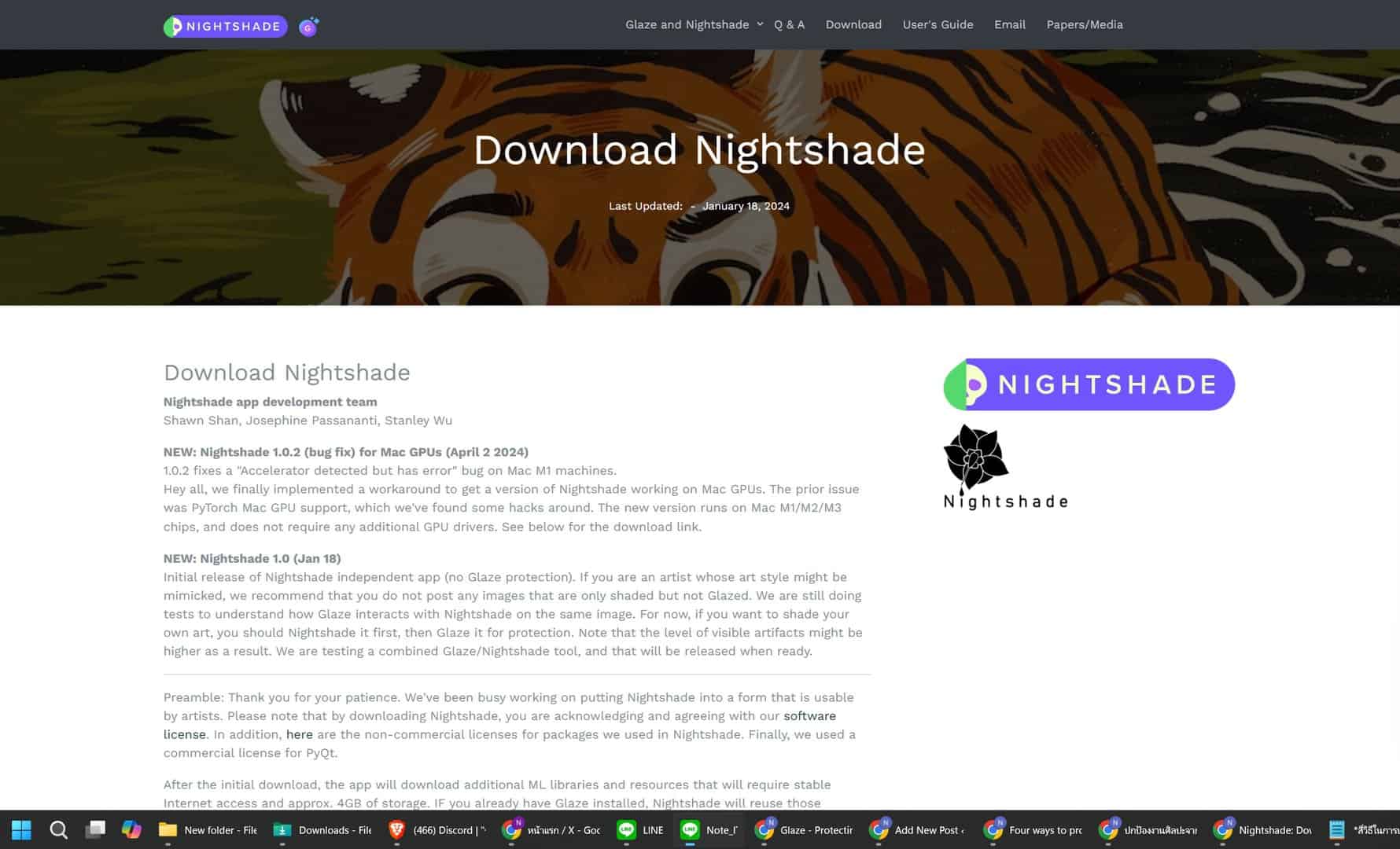Open the LINE app from the taskbar
The height and width of the screenshot is (849, 1400).
click(640, 829)
